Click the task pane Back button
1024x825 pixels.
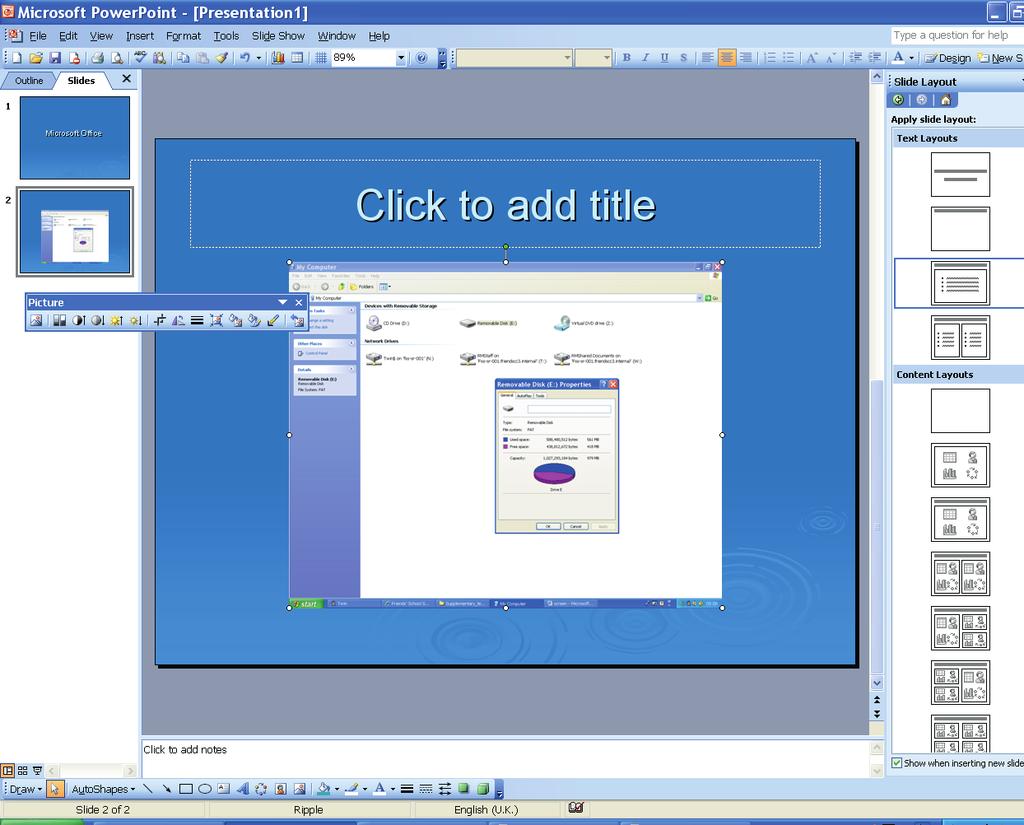coord(899,100)
